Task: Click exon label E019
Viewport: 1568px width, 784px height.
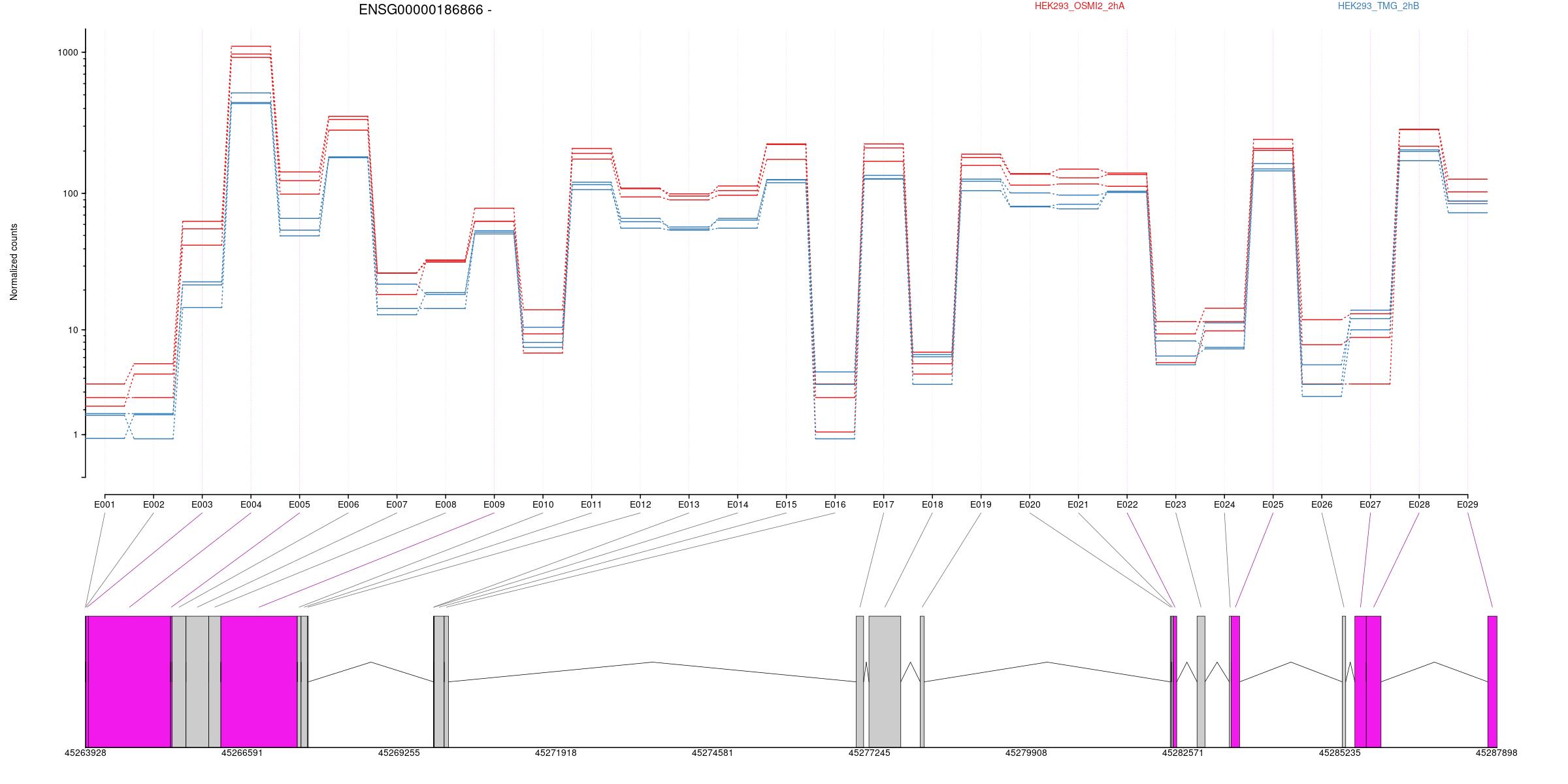Action: coord(981,504)
